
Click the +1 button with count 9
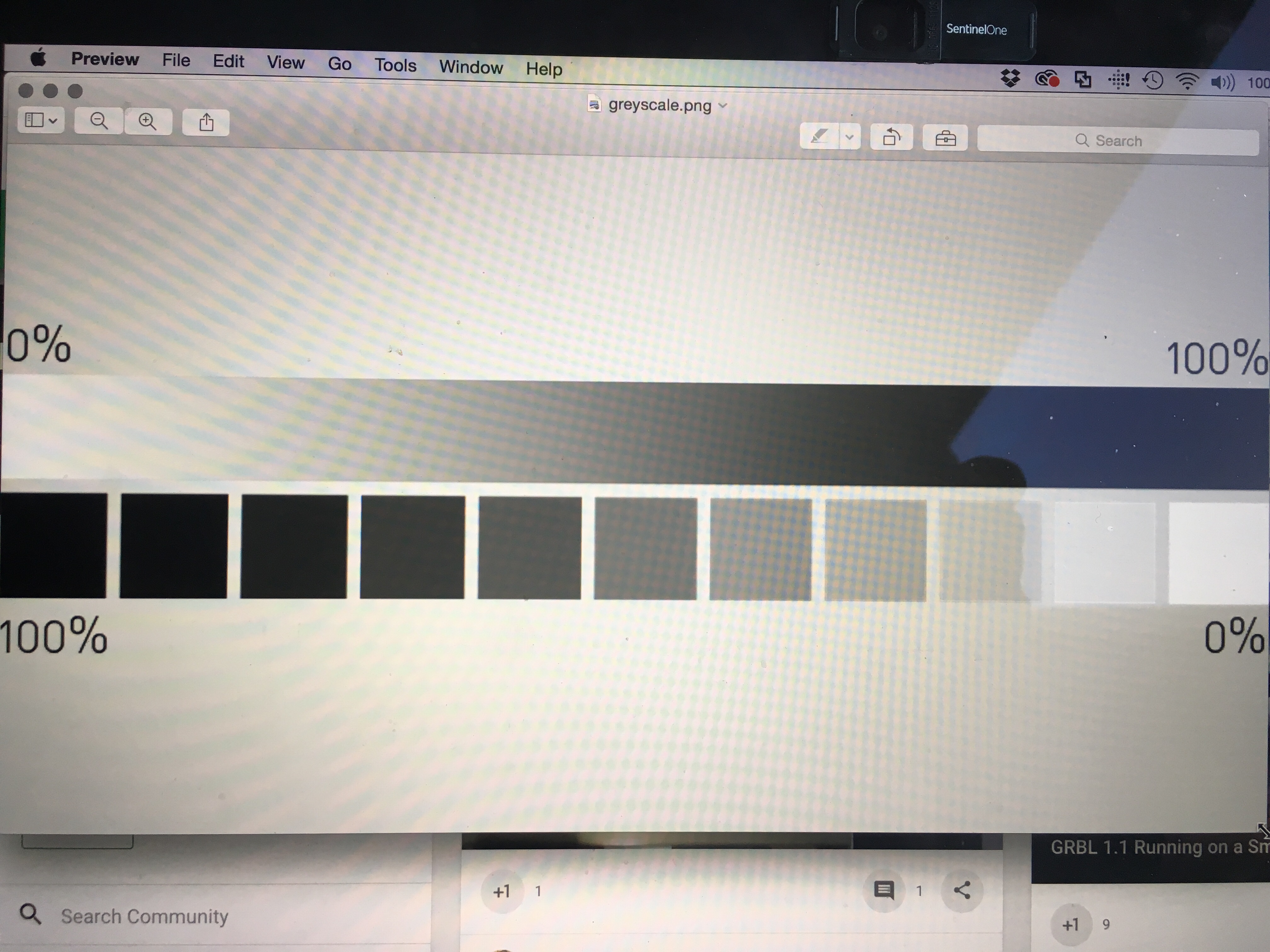tap(1071, 925)
